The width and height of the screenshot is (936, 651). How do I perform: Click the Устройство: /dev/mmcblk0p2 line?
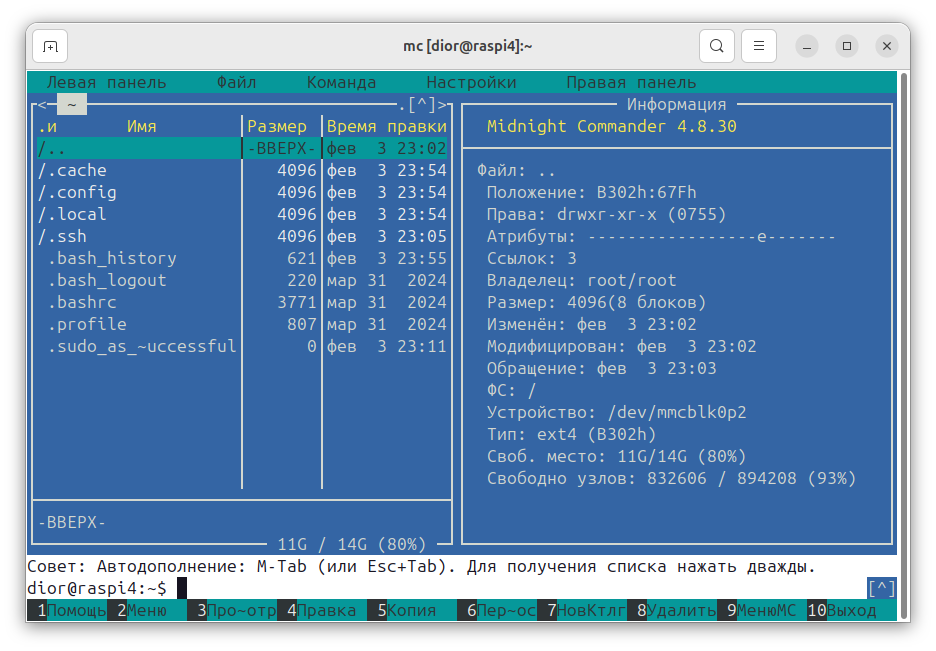click(616, 412)
